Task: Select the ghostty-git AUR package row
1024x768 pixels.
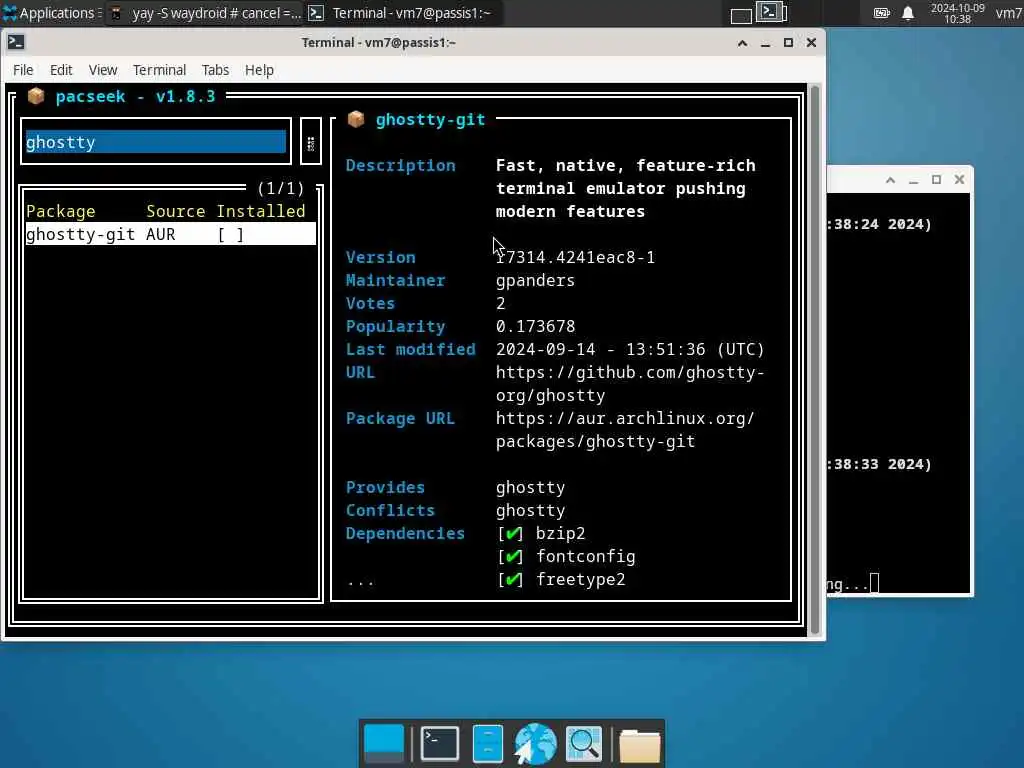Action: [x=170, y=234]
